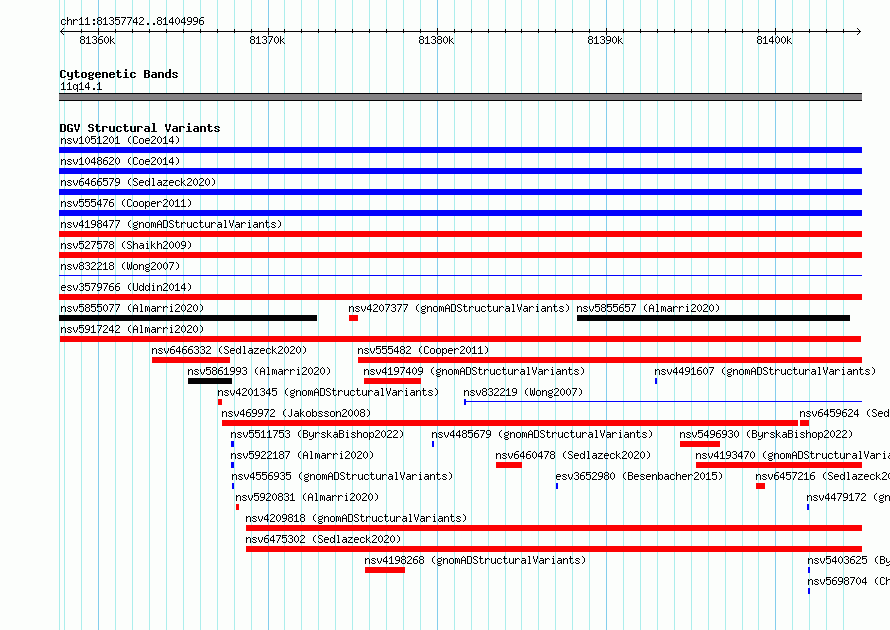Click the Cytogenetic Bands track title
Screen dimensions: 890x630
click(x=119, y=74)
